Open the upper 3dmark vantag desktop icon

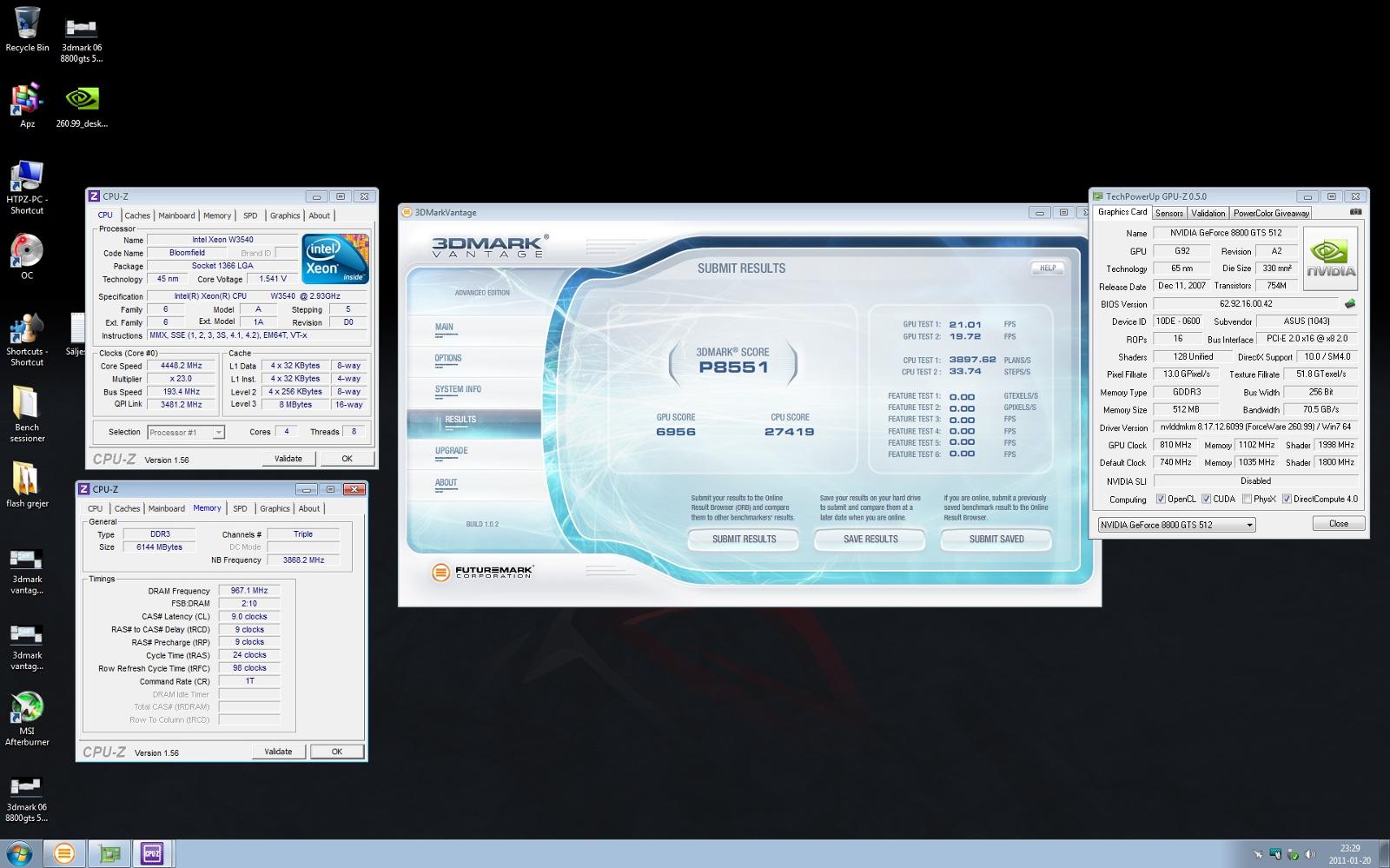point(27,572)
